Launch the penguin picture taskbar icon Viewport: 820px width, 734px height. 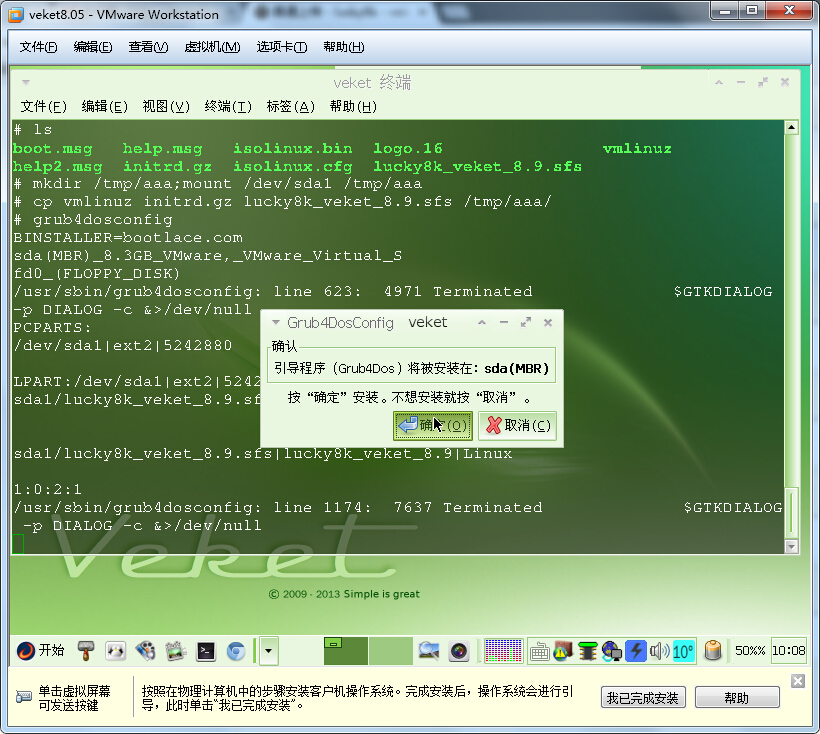pos(116,651)
